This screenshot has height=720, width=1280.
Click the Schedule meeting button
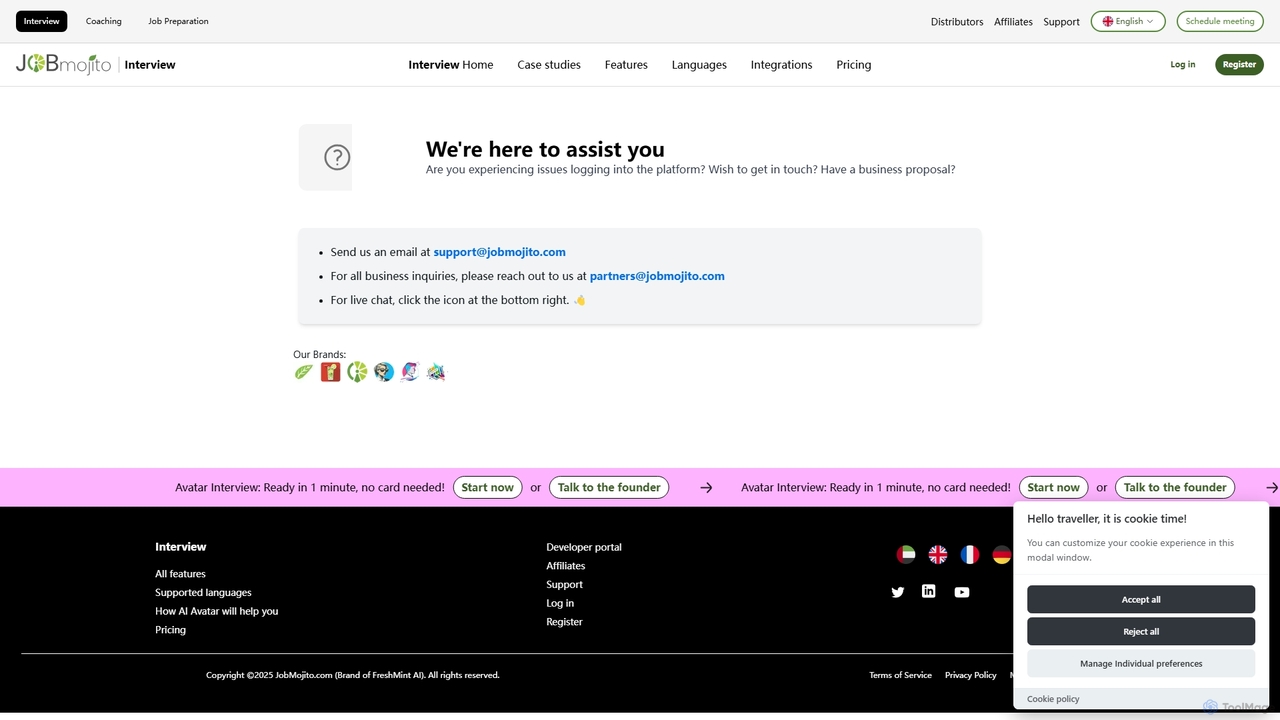click(1220, 21)
